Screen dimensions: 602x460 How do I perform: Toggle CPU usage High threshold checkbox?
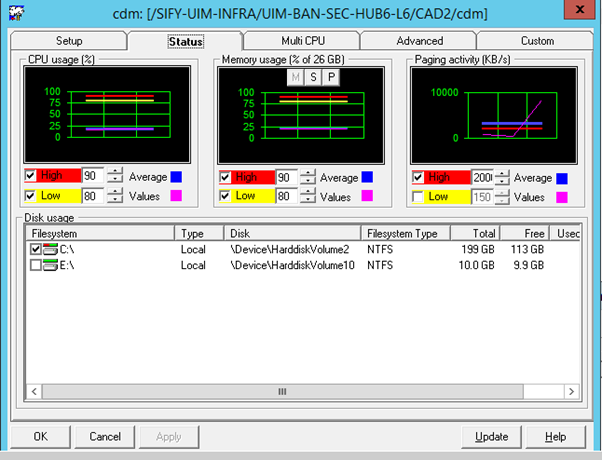tap(30, 176)
